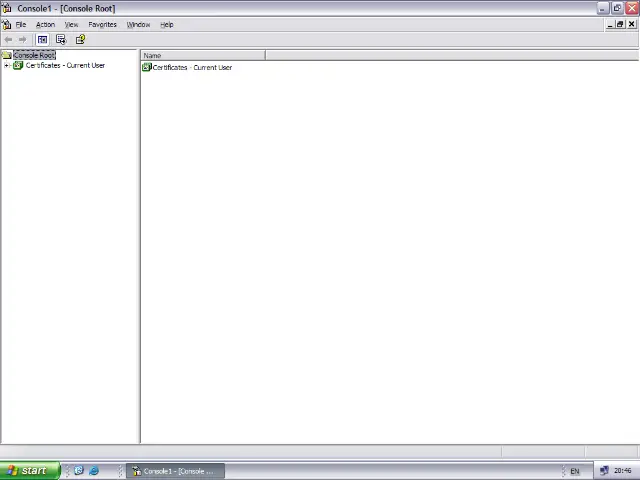This screenshot has width=640, height=480.
Task: Open the File menu
Action: [x=21, y=24]
